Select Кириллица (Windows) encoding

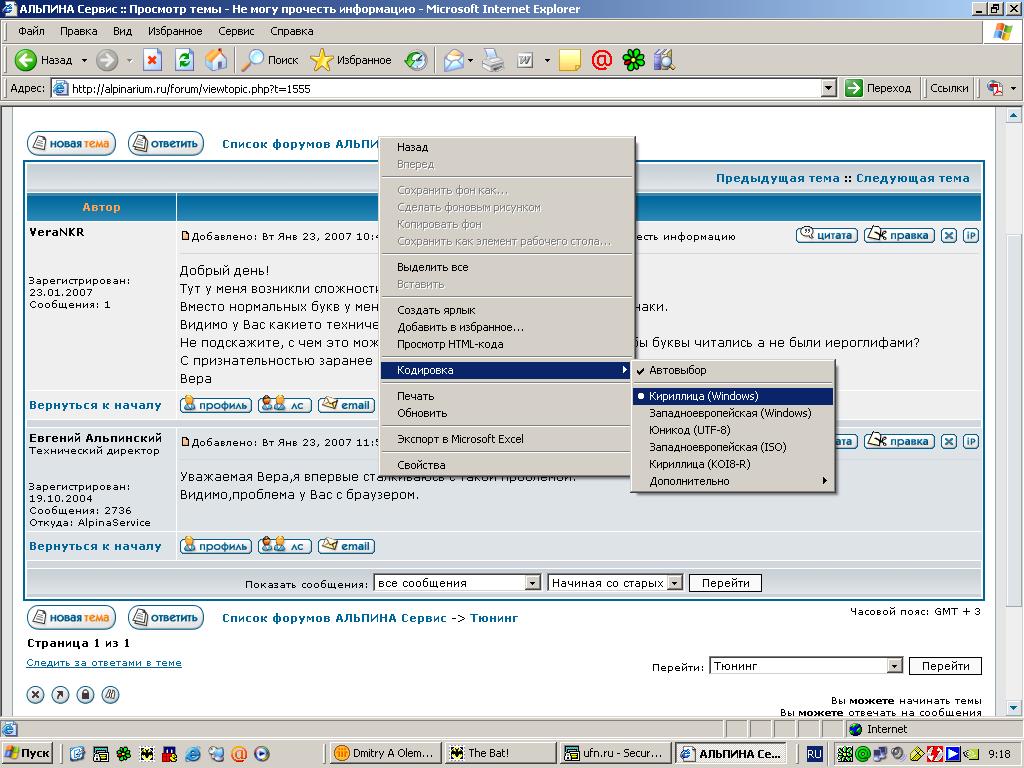click(x=704, y=396)
